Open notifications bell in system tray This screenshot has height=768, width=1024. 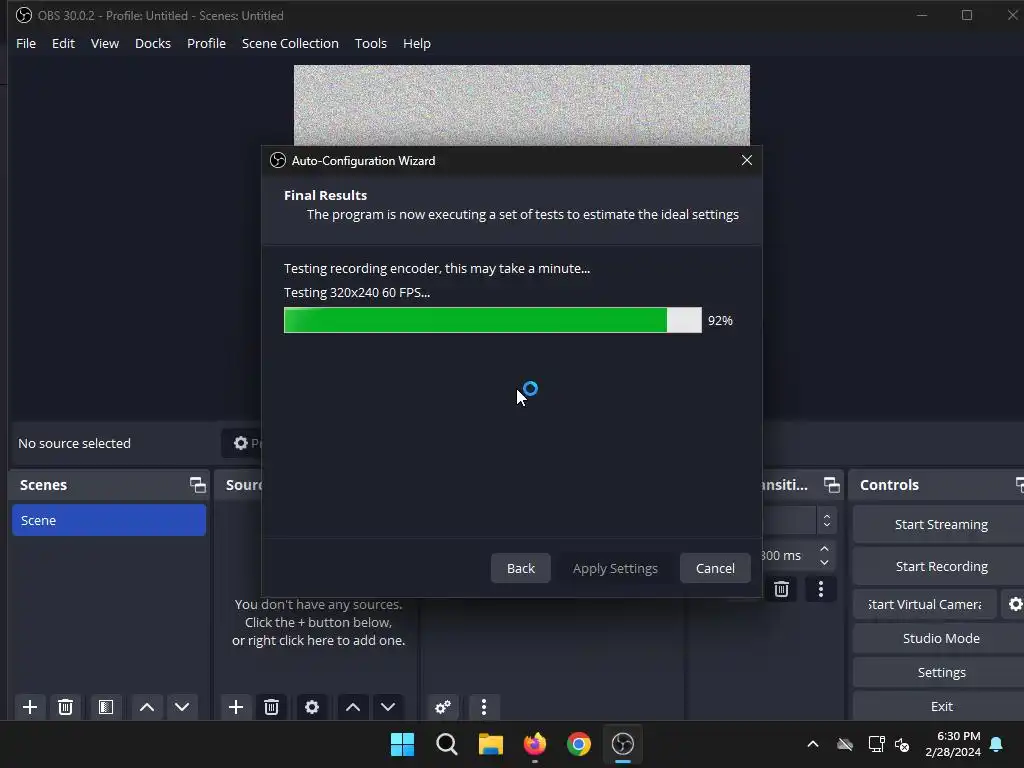click(x=997, y=744)
